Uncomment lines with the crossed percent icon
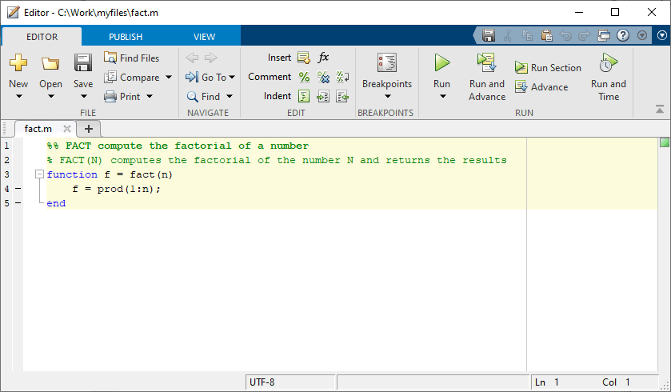The width and height of the screenshot is (671, 392). coord(324,77)
